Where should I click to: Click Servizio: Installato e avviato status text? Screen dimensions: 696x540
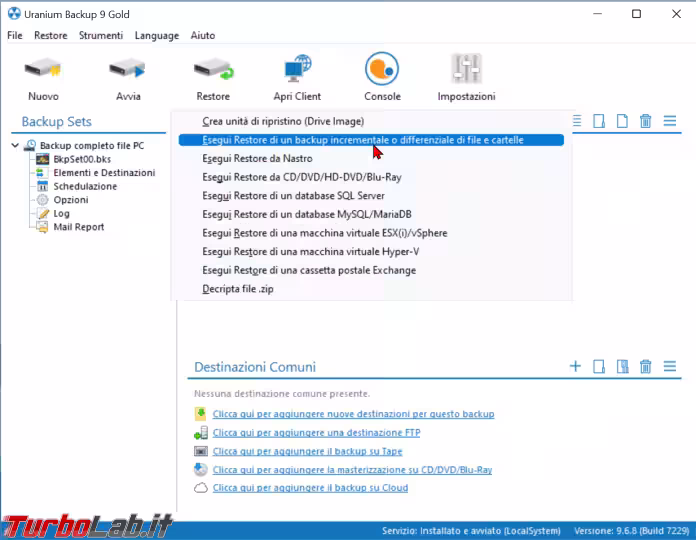click(x=471, y=531)
